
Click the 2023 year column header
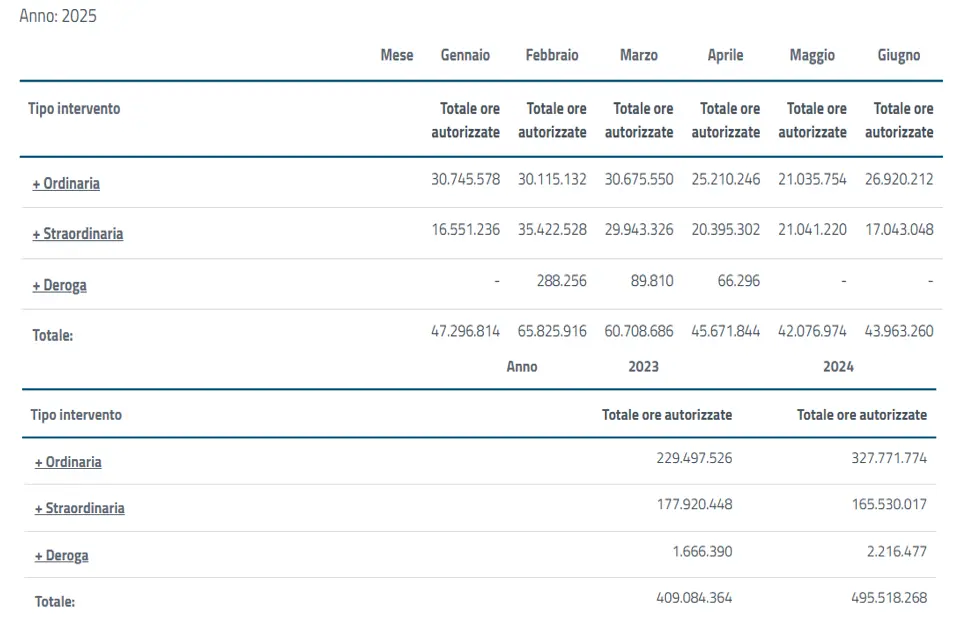[643, 366]
